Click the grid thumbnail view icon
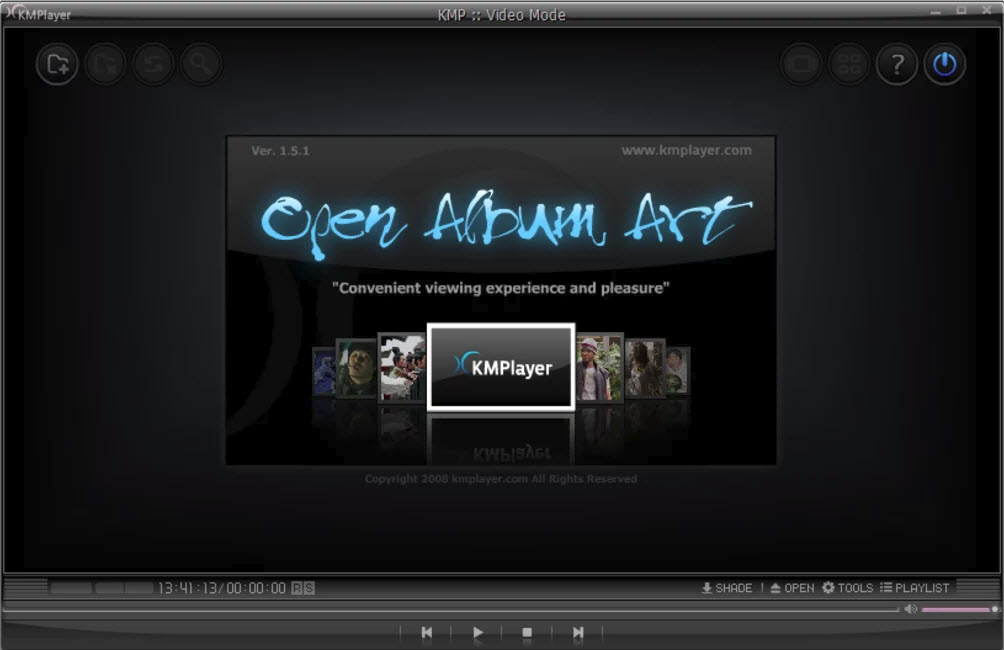1004x650 pixels. [x=849, y=64]
